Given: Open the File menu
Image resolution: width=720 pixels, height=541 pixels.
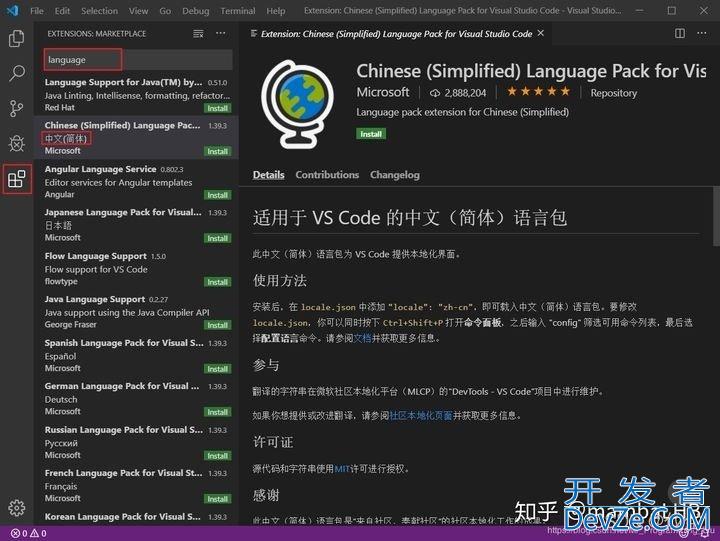Looking at the screenshot, I should [37, 11].
